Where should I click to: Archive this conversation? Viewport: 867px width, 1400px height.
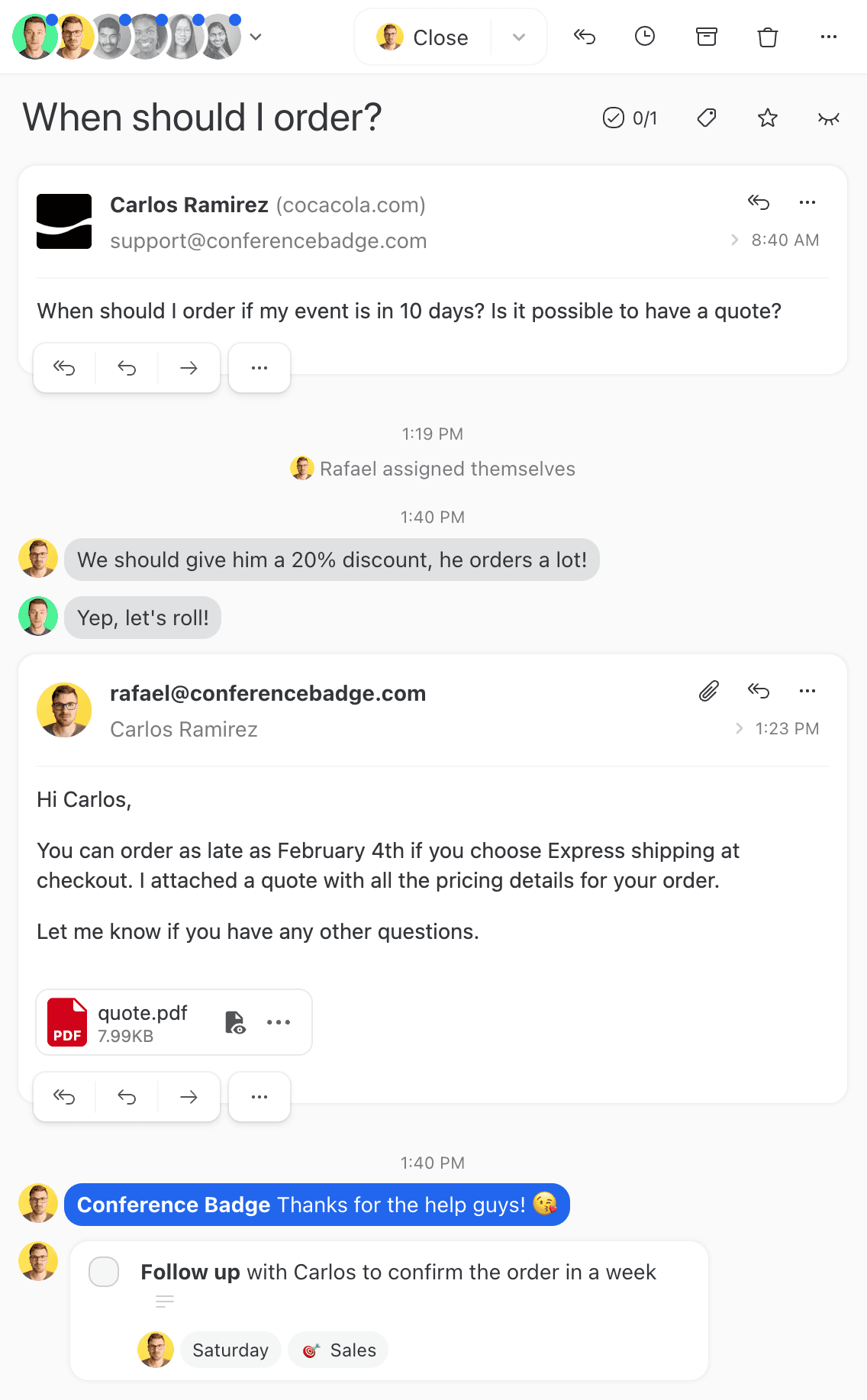(706, 37)
